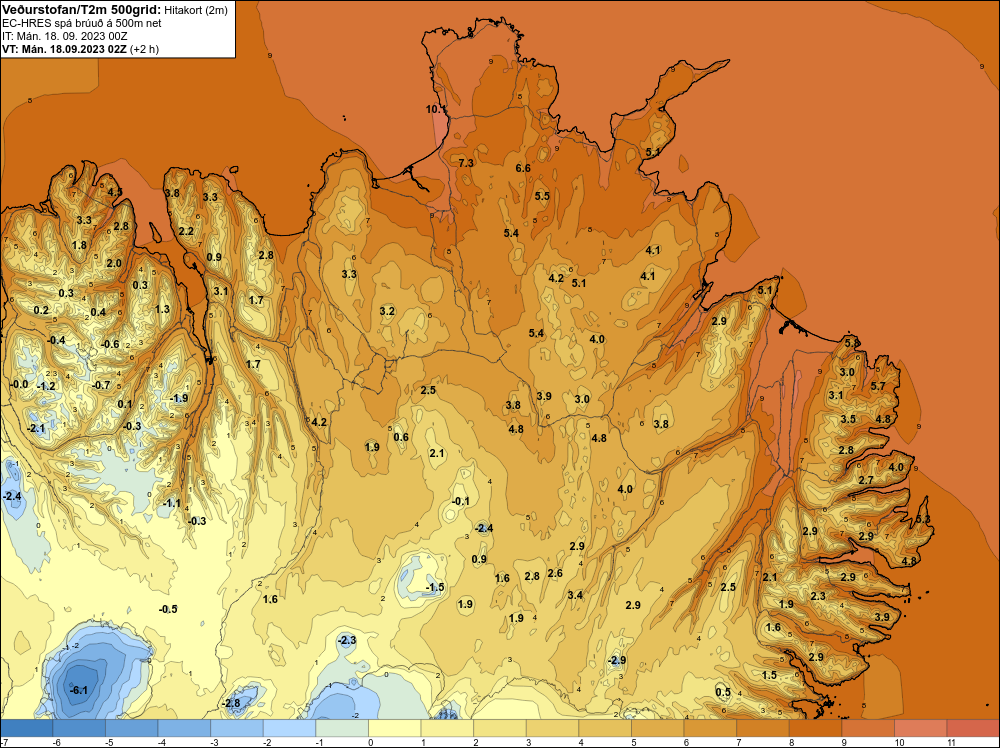Click the '1.3' temperature value
1000x748 pixels.
click(163, 309)
